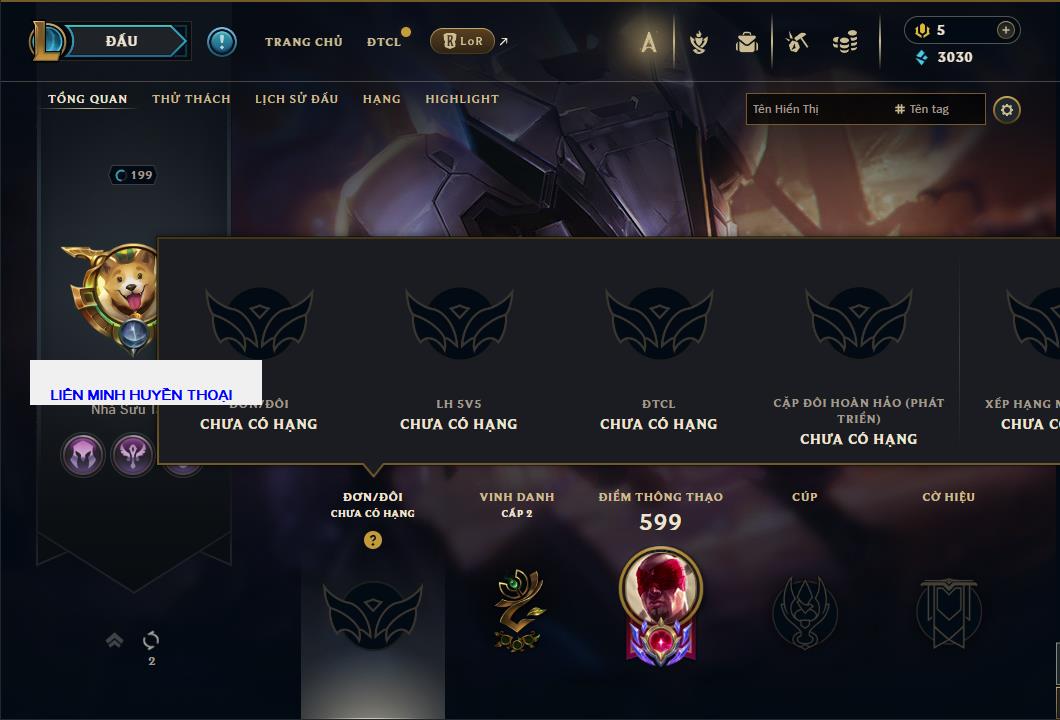1060x720 pixels.
Task: Click the ranked help question mark icon
Action: [372, 539]
